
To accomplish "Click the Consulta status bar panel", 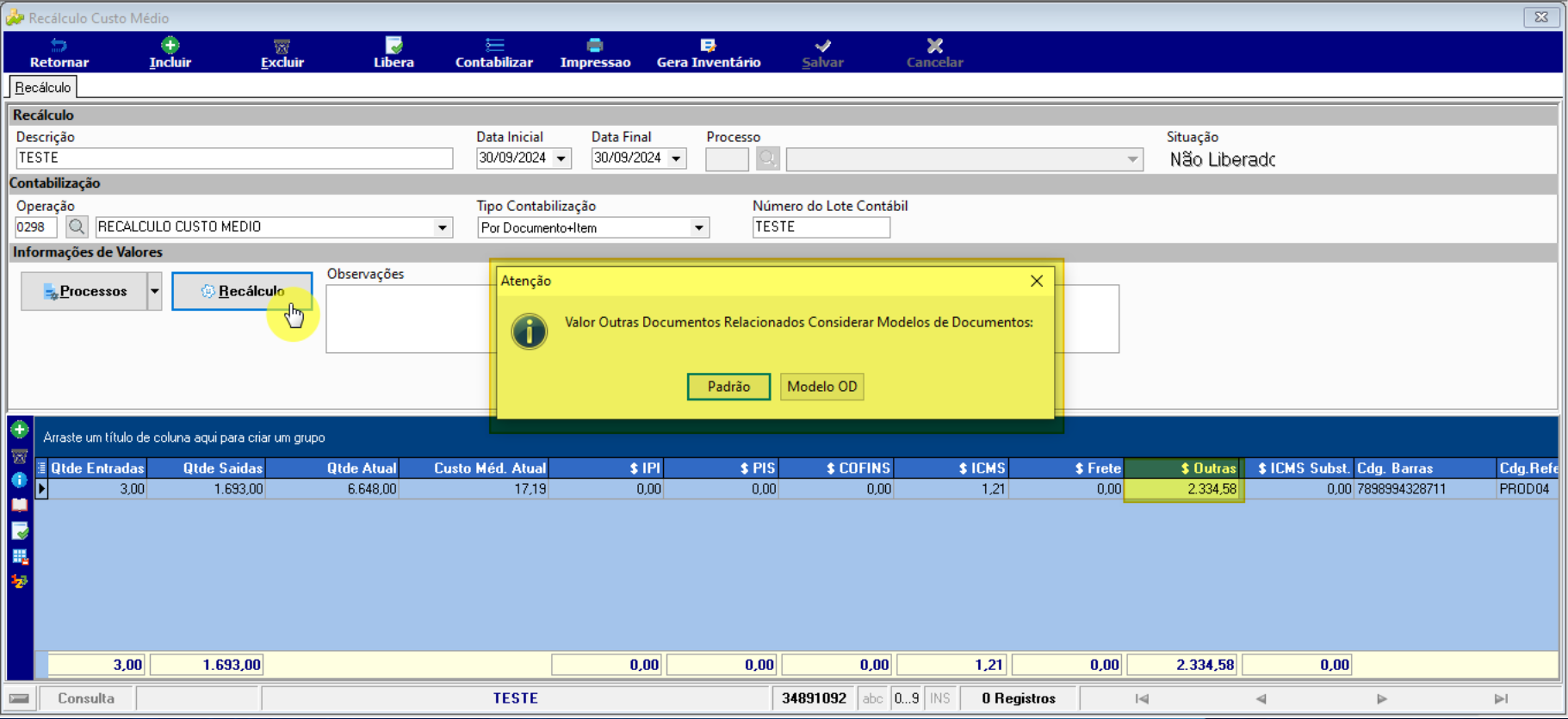I will click(x=86, y=698).
